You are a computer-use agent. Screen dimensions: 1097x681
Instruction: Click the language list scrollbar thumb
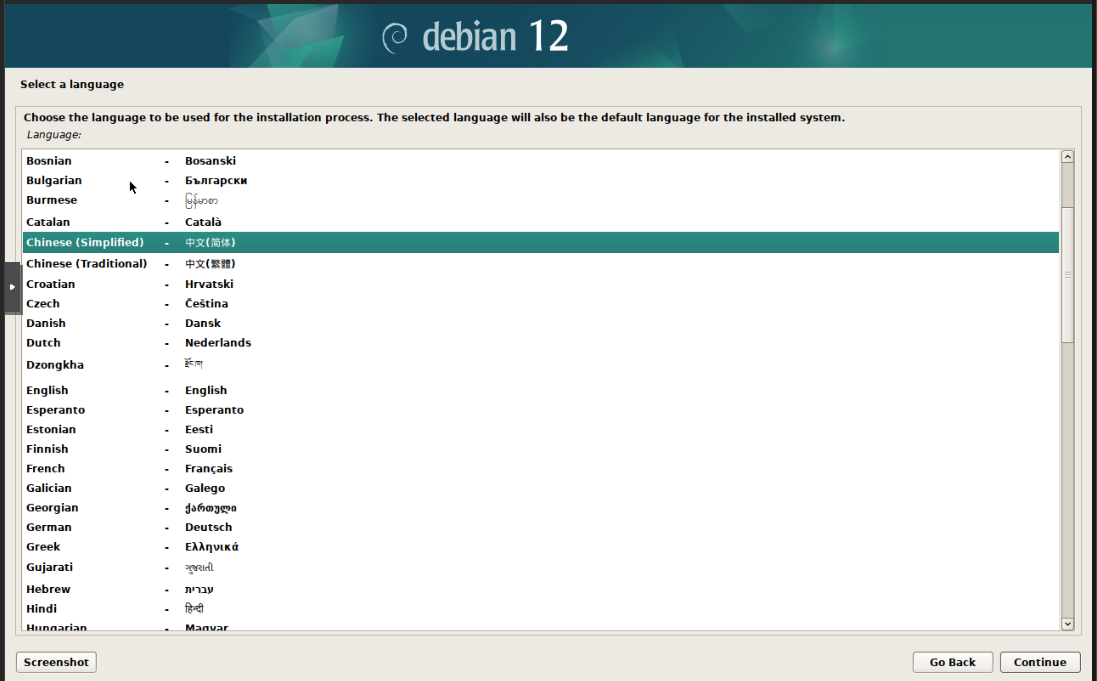(1067, 274)
